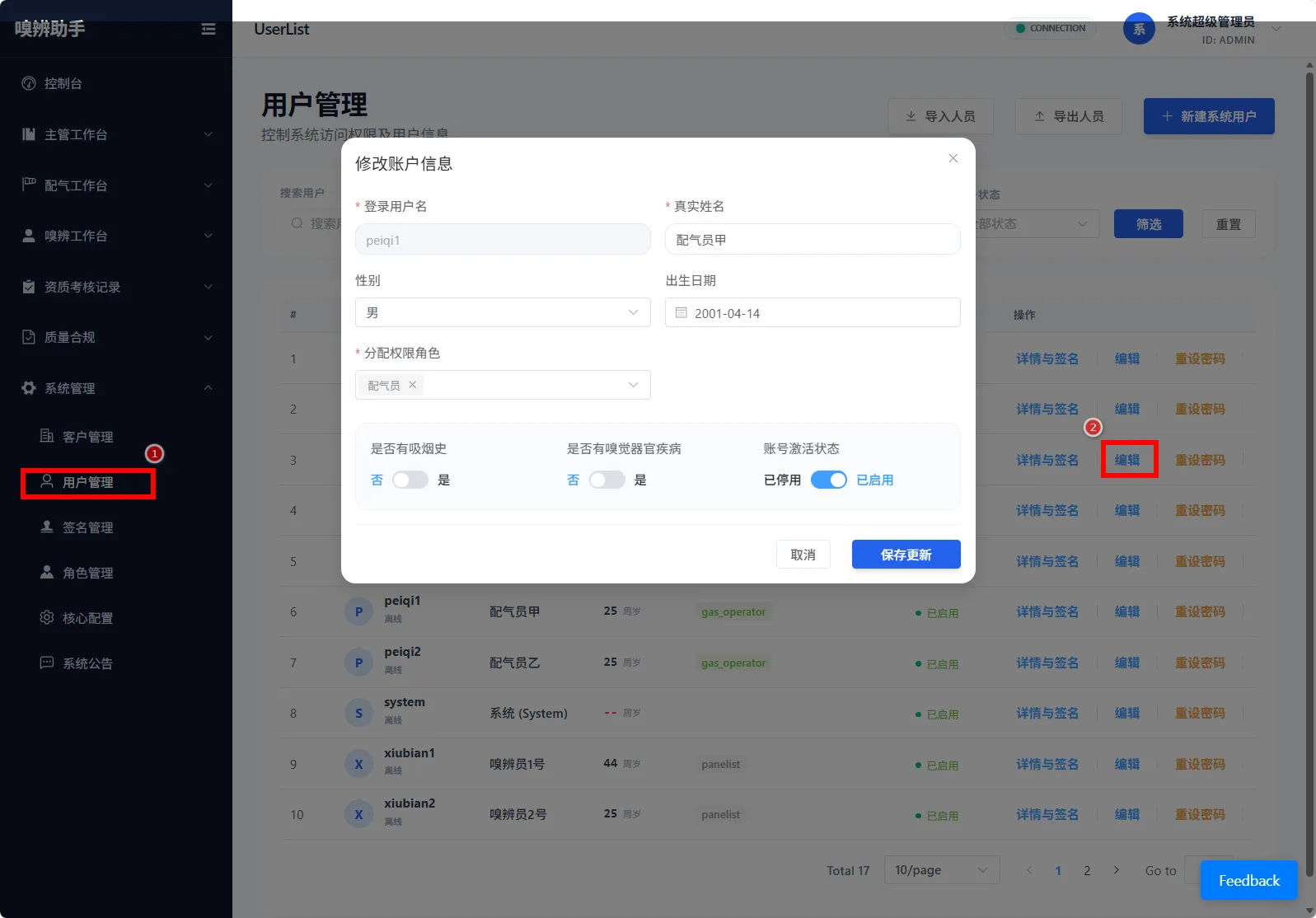
Task: Toggle the 账号激活状态 switch
Action: [828, 480]
